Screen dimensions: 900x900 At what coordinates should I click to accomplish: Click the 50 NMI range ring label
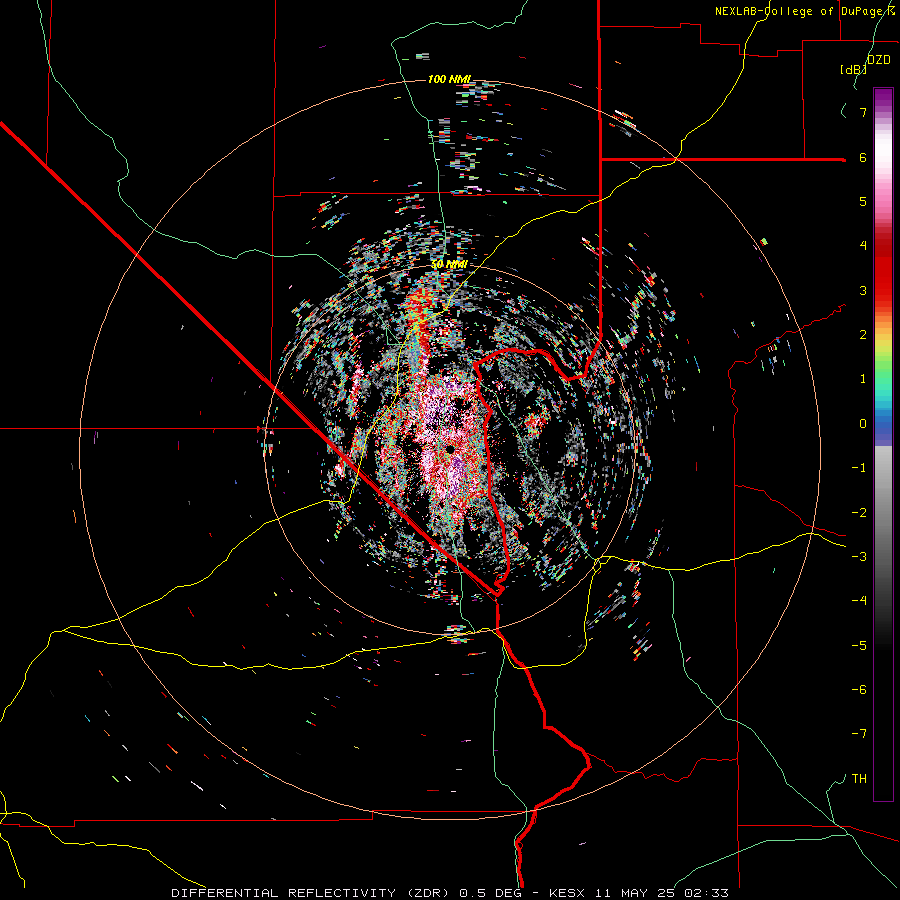pyautogui.click(x=449, y=264)
